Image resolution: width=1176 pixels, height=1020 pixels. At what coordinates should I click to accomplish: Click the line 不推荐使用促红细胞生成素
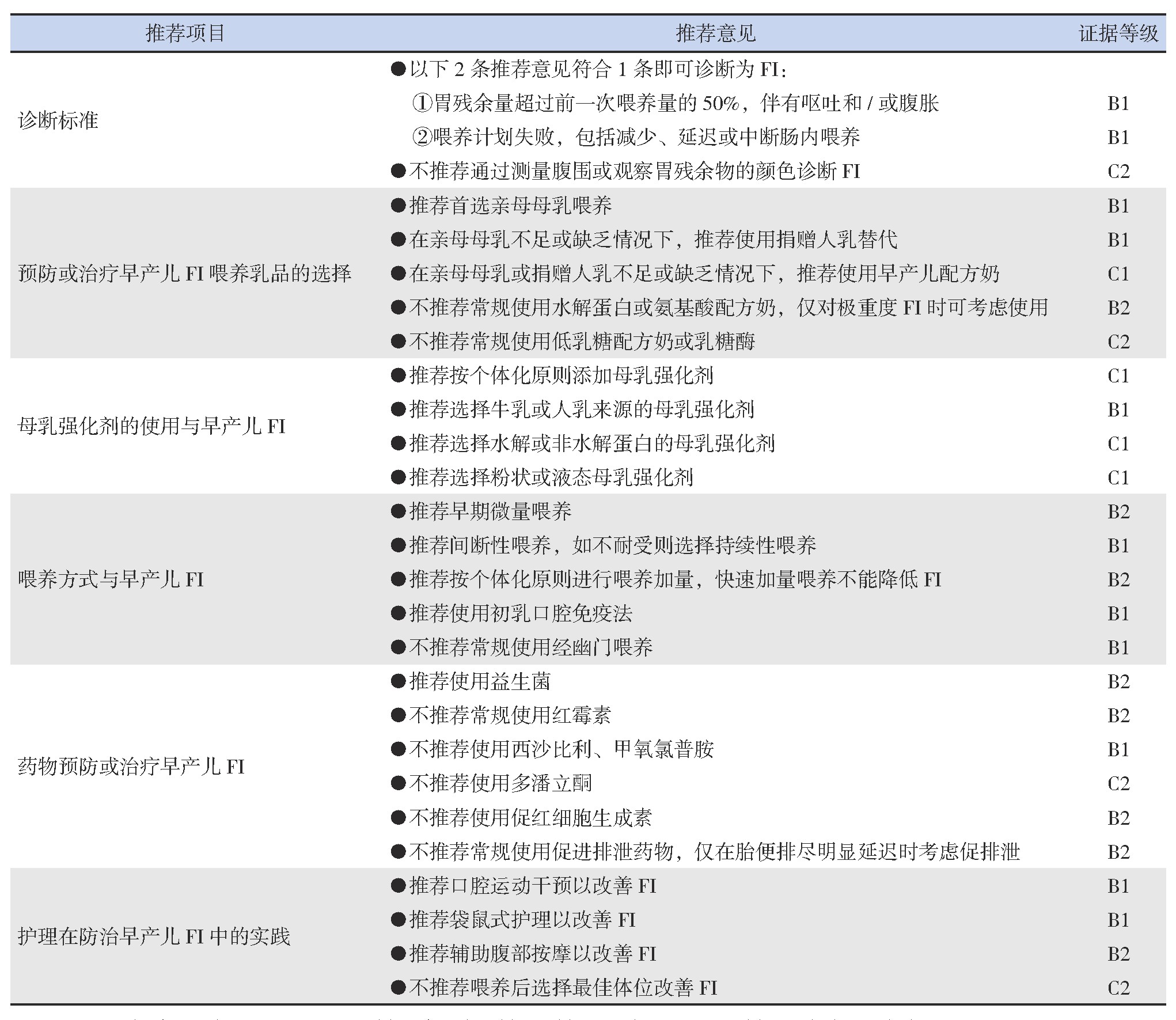pyautogui.click(x=521, y=818)
